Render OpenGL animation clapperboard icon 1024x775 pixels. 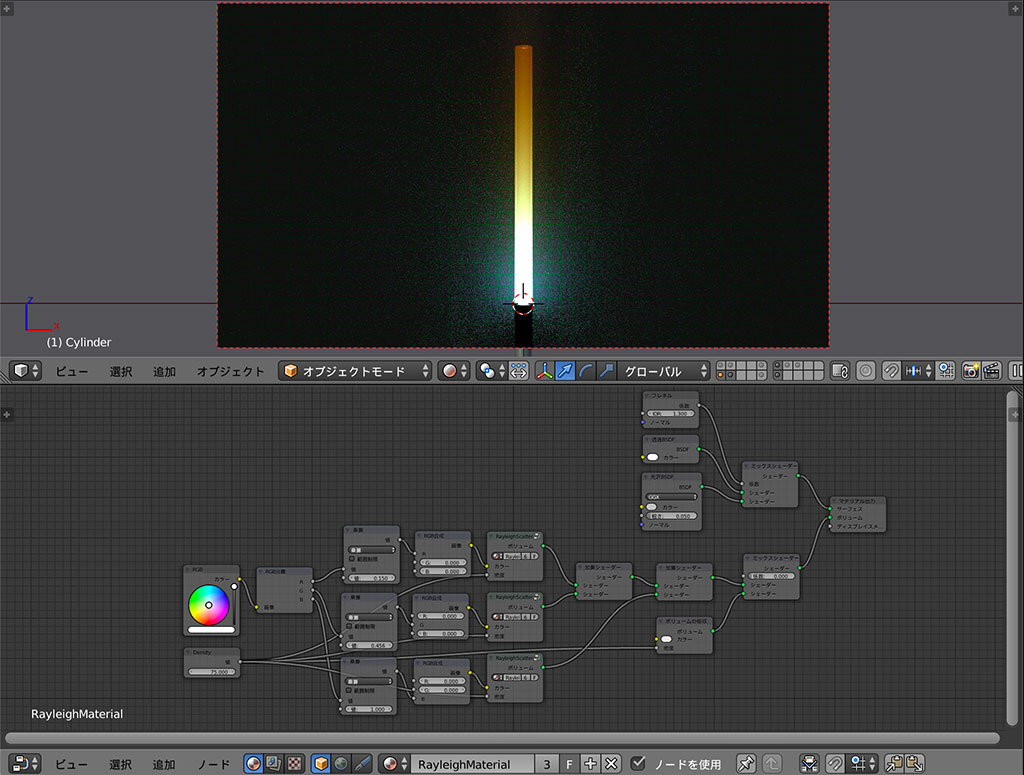[991, 371]
